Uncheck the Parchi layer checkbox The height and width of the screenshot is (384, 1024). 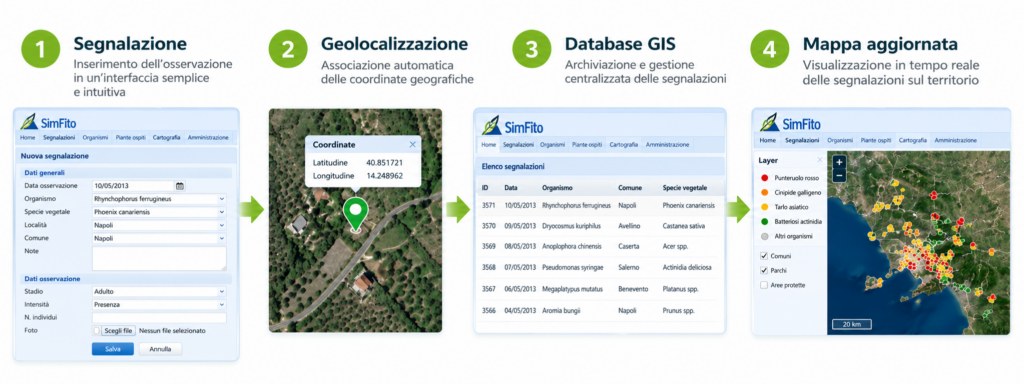pyautogui.click(x=764, y=270)
